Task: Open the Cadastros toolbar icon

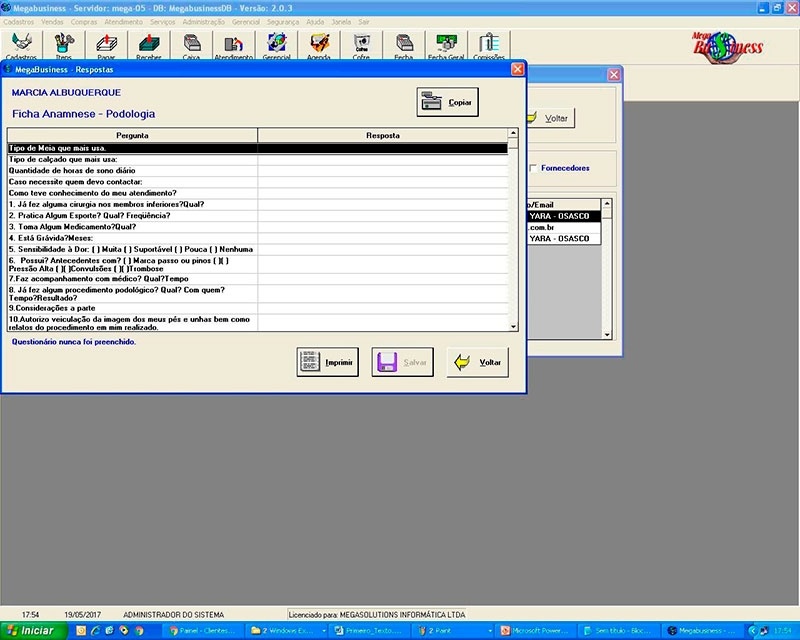Action: 21,45
